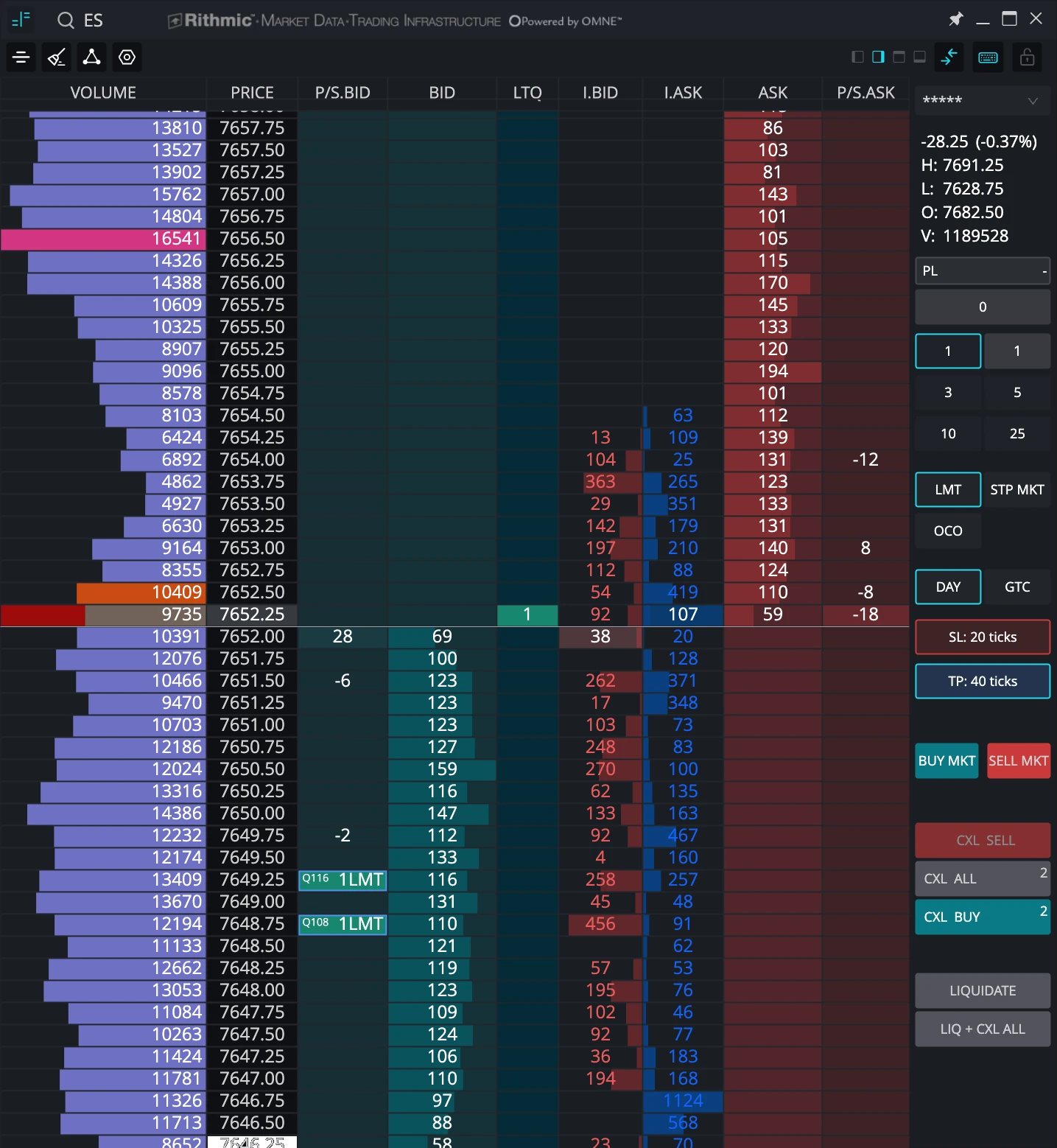This screenshot has width=1057, height=1148.
Task: Click the pin window icon
Action: click(956, 19)
